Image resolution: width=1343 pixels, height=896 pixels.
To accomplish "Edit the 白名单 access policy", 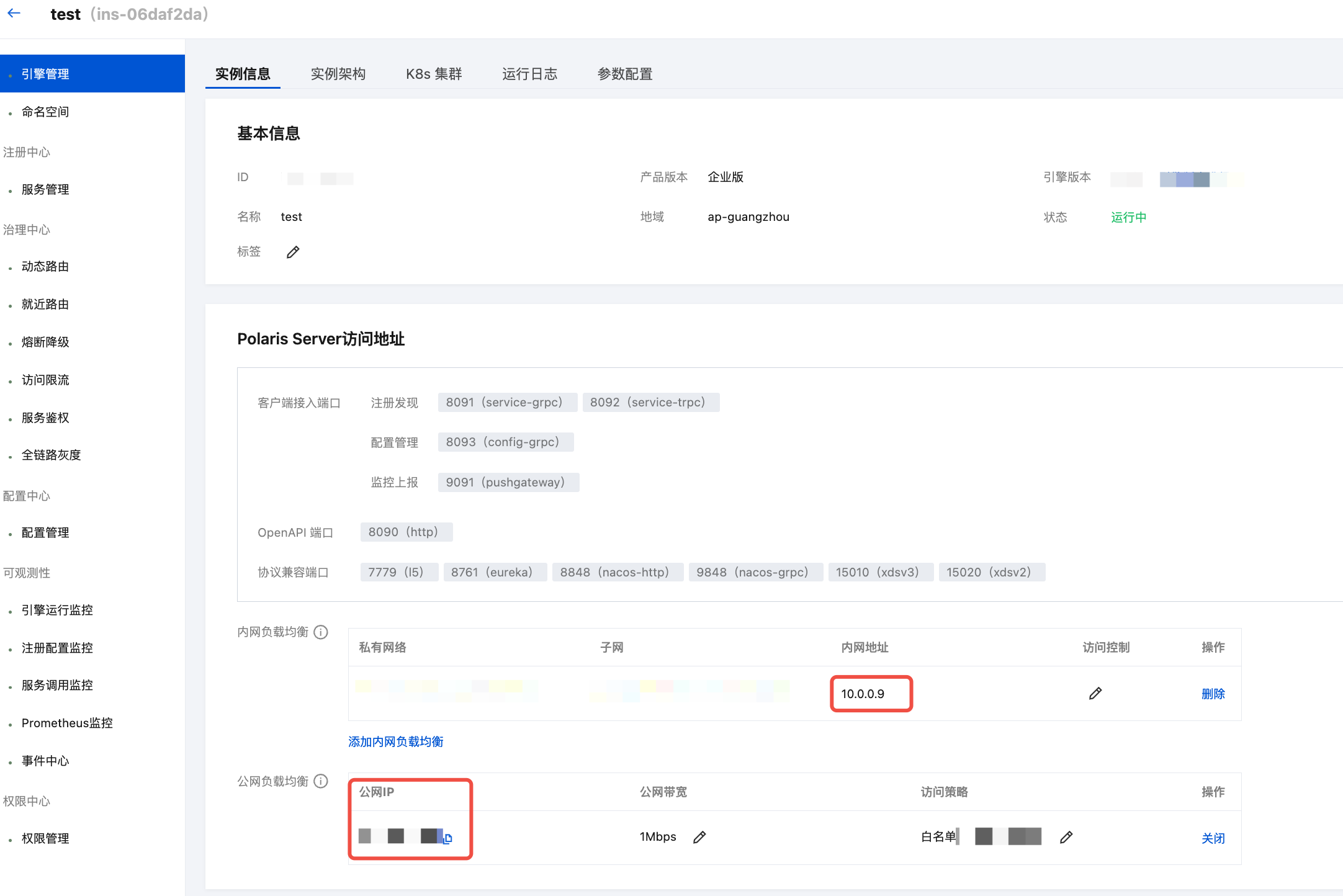I will pyautogui.click(x=1066, y=837).
